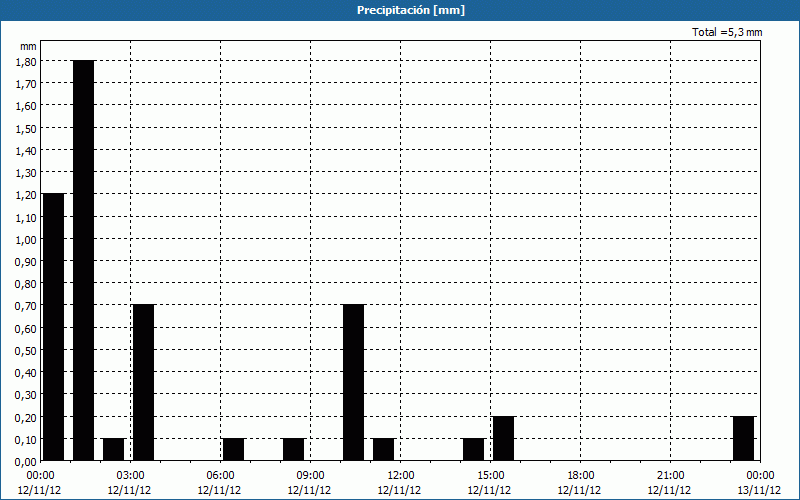Click the 0,10 mm bar after 06:00
The image size is (800, 500).
coord(234,449)
